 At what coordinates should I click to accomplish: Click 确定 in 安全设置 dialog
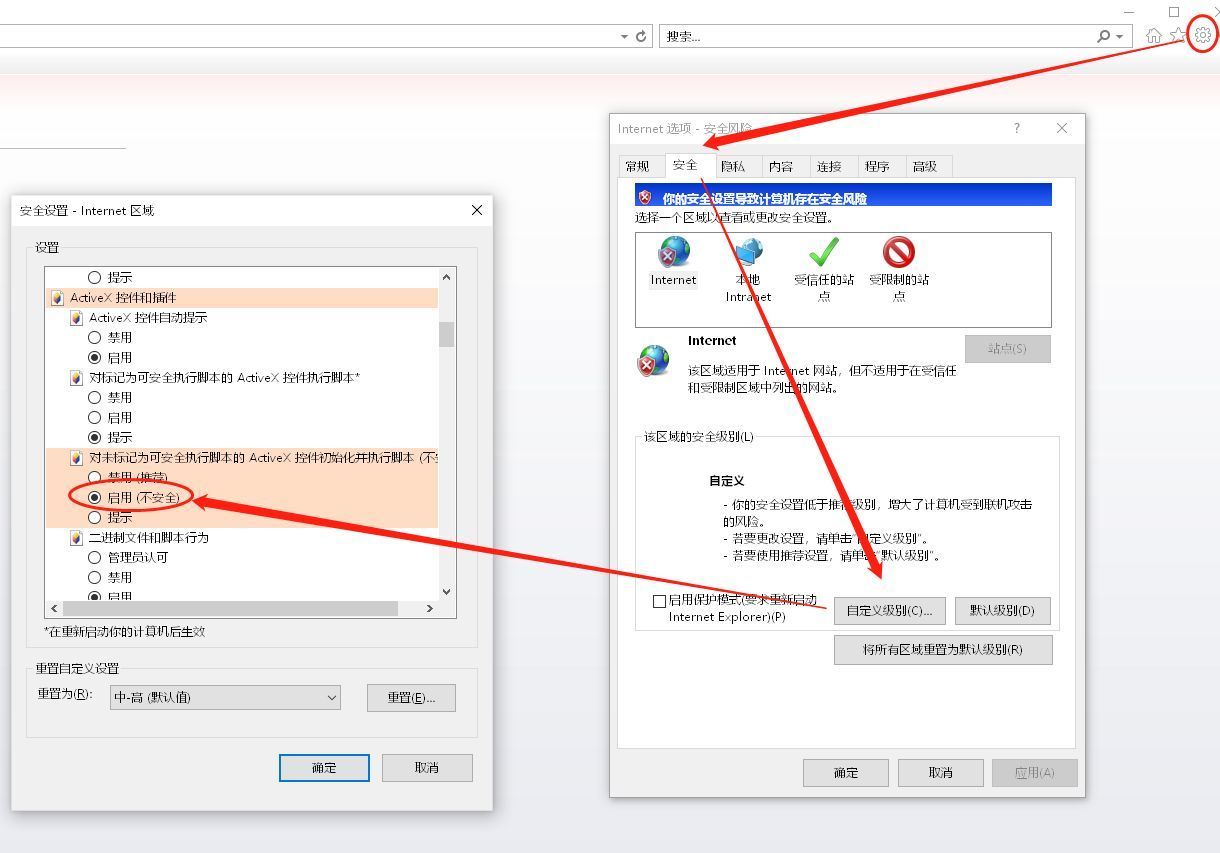pos(324,767)
